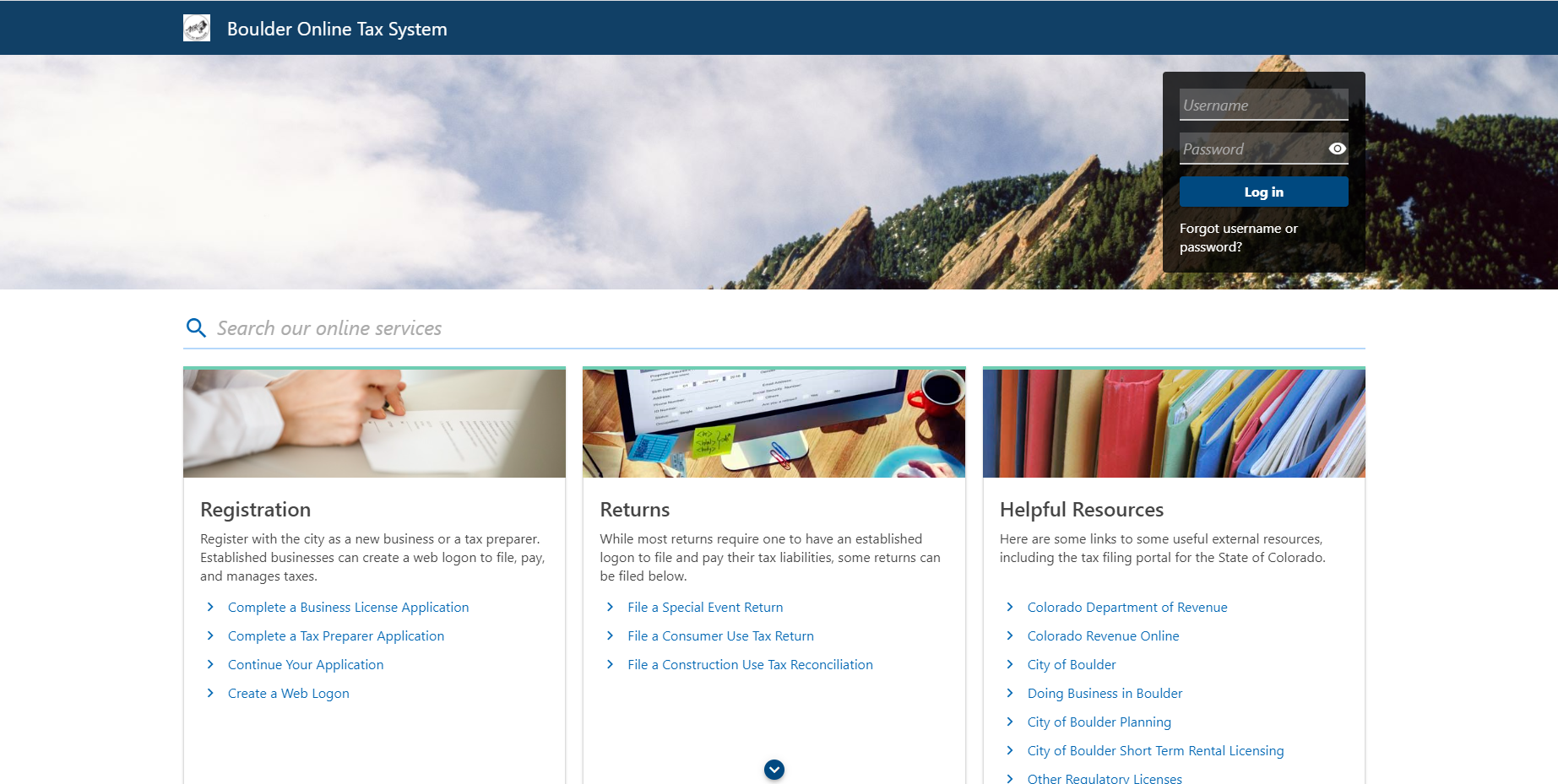Screen dimensions: 1558x784
Task: Click chevron beside Other Regulatory Licenses
Action: pyautogui.click(x=1010, y=778)
